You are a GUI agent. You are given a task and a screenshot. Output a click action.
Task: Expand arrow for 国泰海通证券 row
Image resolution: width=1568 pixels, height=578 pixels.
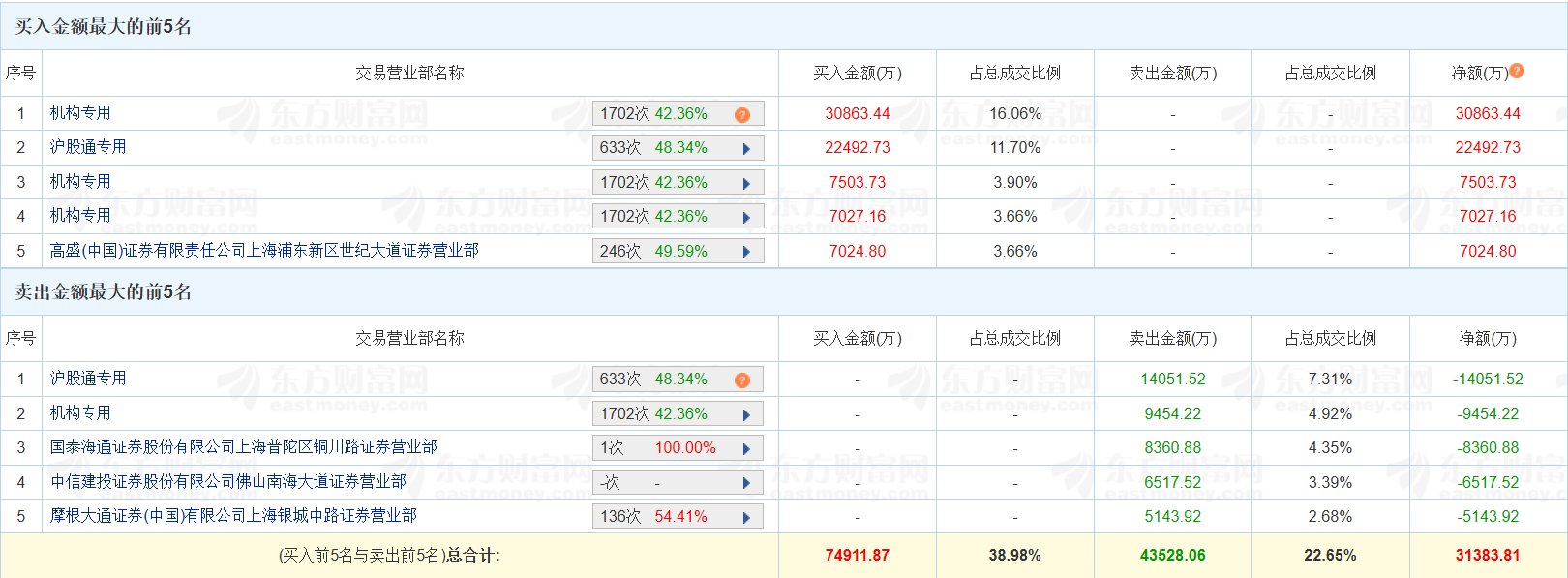[746, 448]
